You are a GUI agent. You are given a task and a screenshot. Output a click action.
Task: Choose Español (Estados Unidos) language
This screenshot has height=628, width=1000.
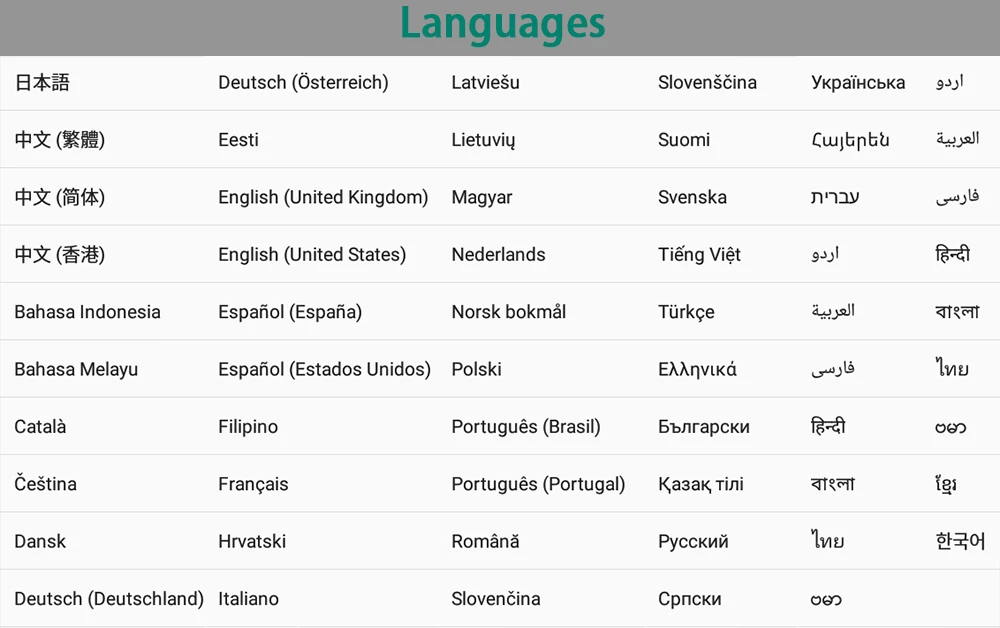pos(324,369)
